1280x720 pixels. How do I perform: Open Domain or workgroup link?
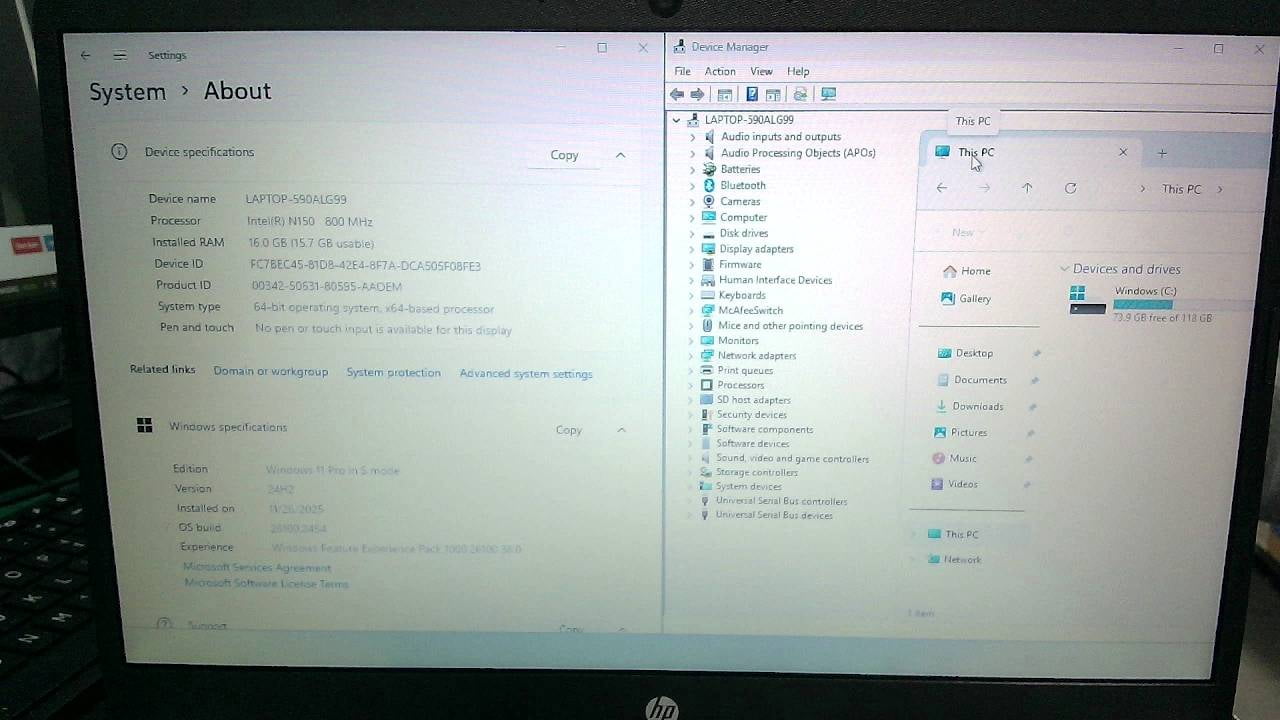[270, 371]
